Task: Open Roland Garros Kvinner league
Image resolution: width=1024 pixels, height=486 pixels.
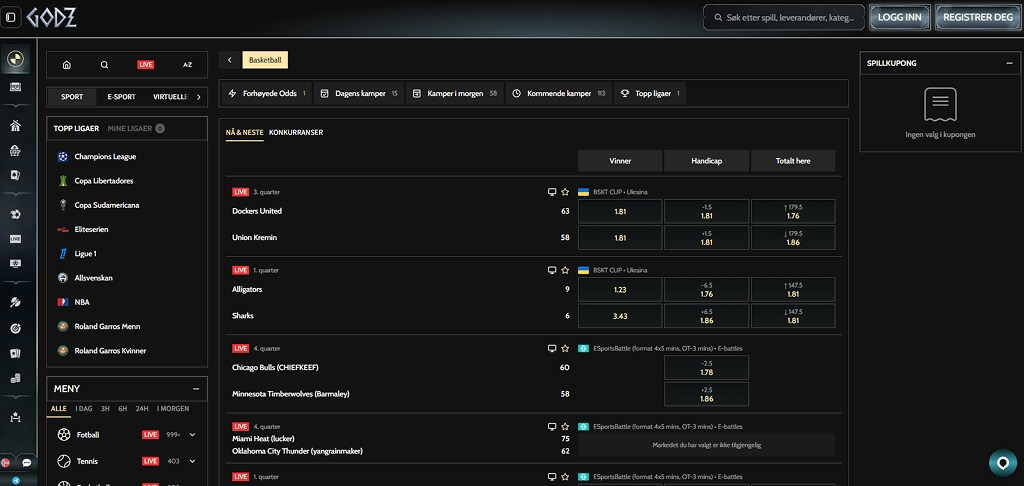Action: (110, 351)
